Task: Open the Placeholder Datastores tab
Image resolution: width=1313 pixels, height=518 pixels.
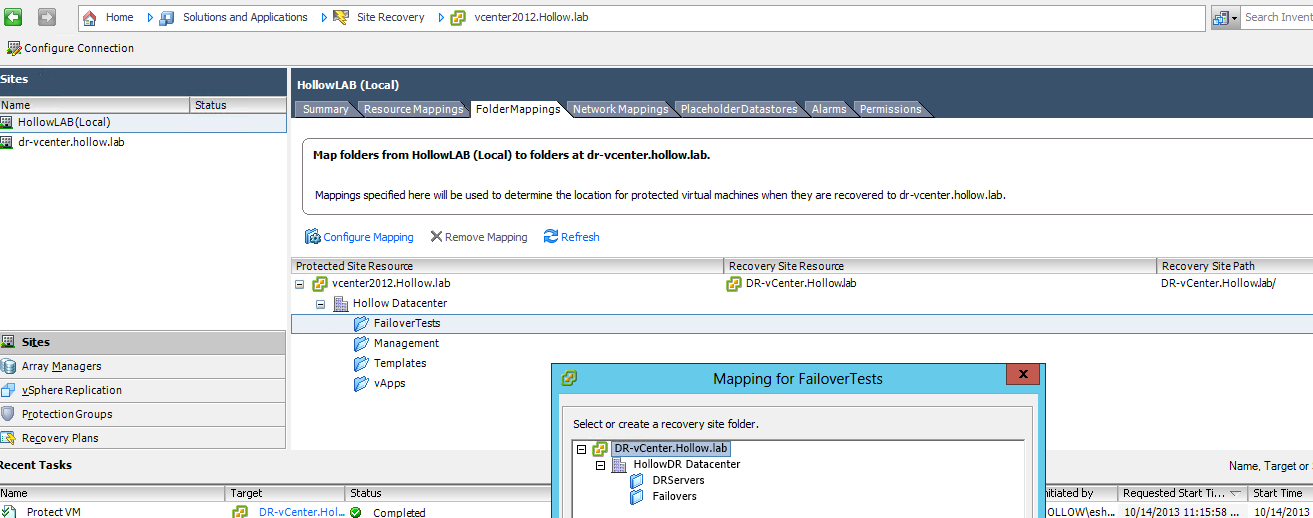Action: click(x=739, y=109)
